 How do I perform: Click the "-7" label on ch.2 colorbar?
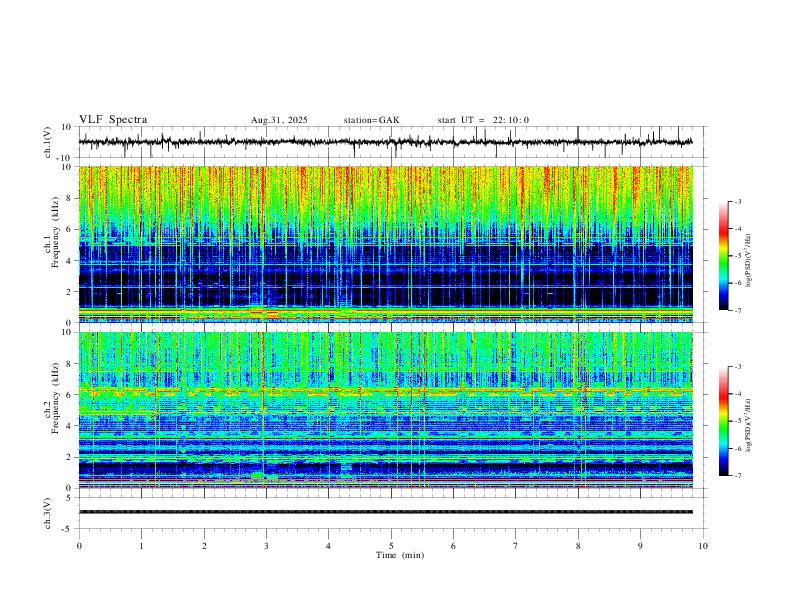coord(738,476)
